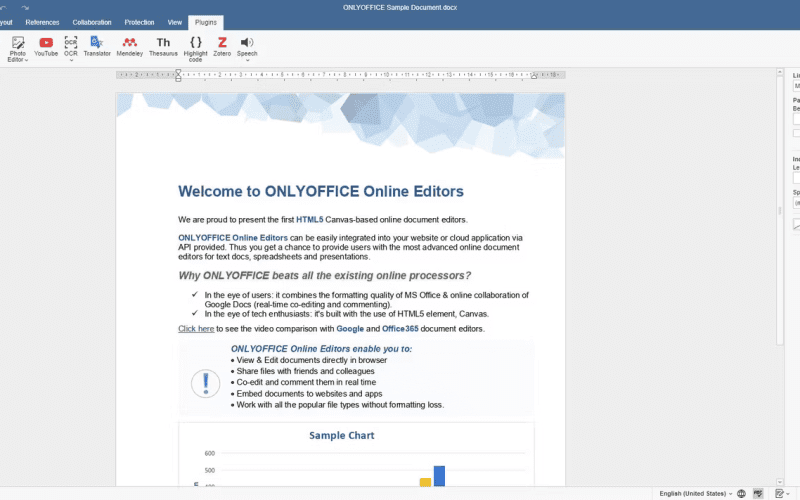
Task: Click the 'Work with all the popular file types' bullet
Action: pyautogui.click(x=340, y=405)
